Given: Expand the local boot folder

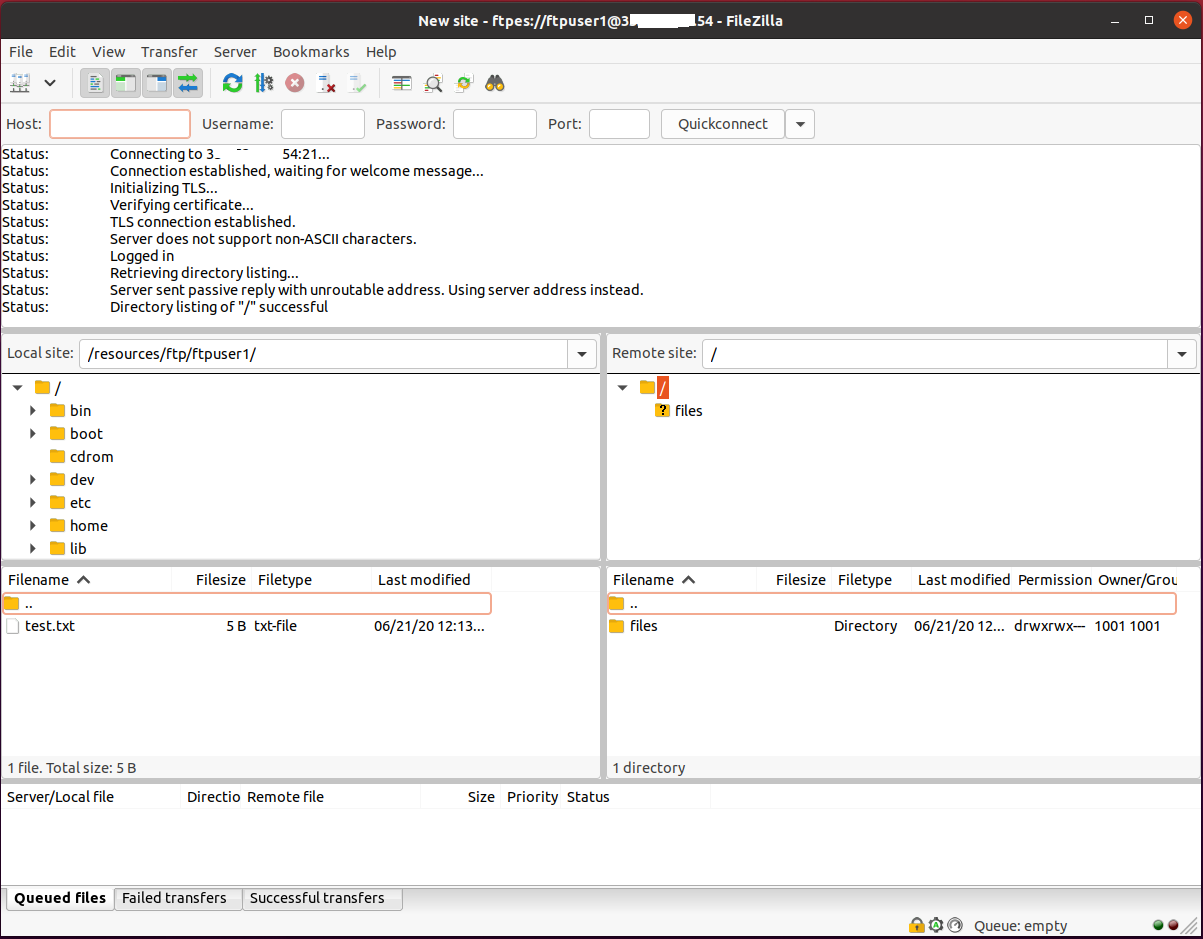Looking at the screenshot, I should click(33, 434).
